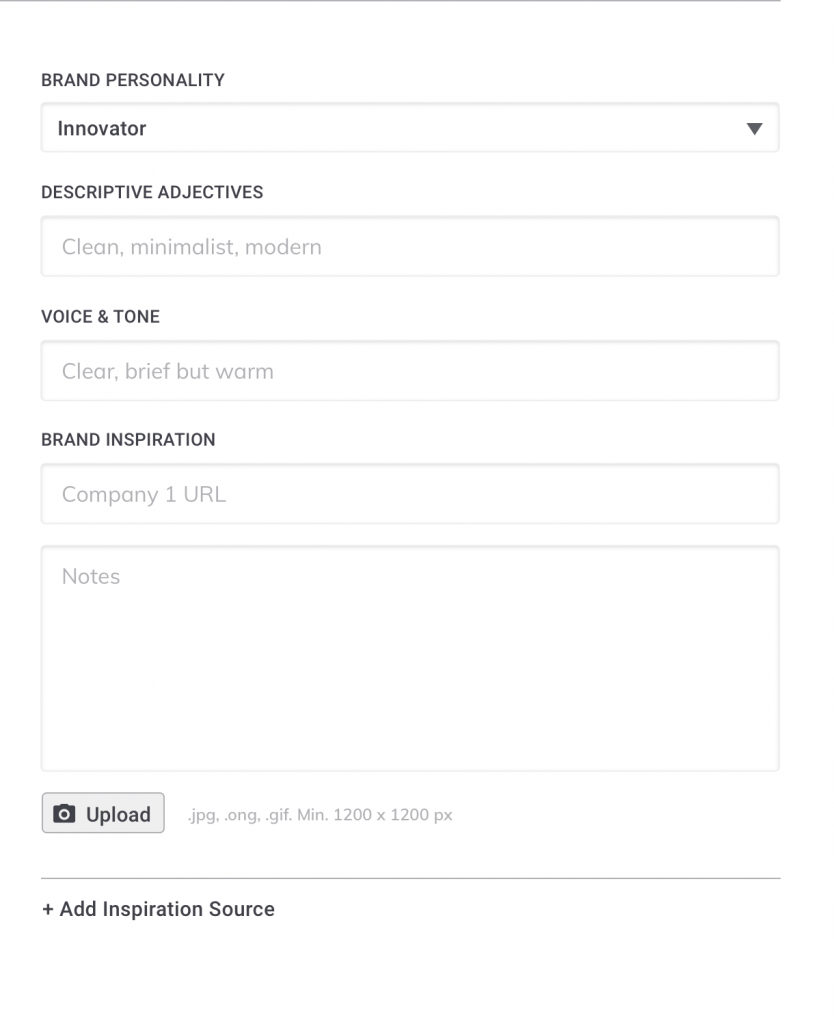Click the Notes placeholder word

point(91,577)
